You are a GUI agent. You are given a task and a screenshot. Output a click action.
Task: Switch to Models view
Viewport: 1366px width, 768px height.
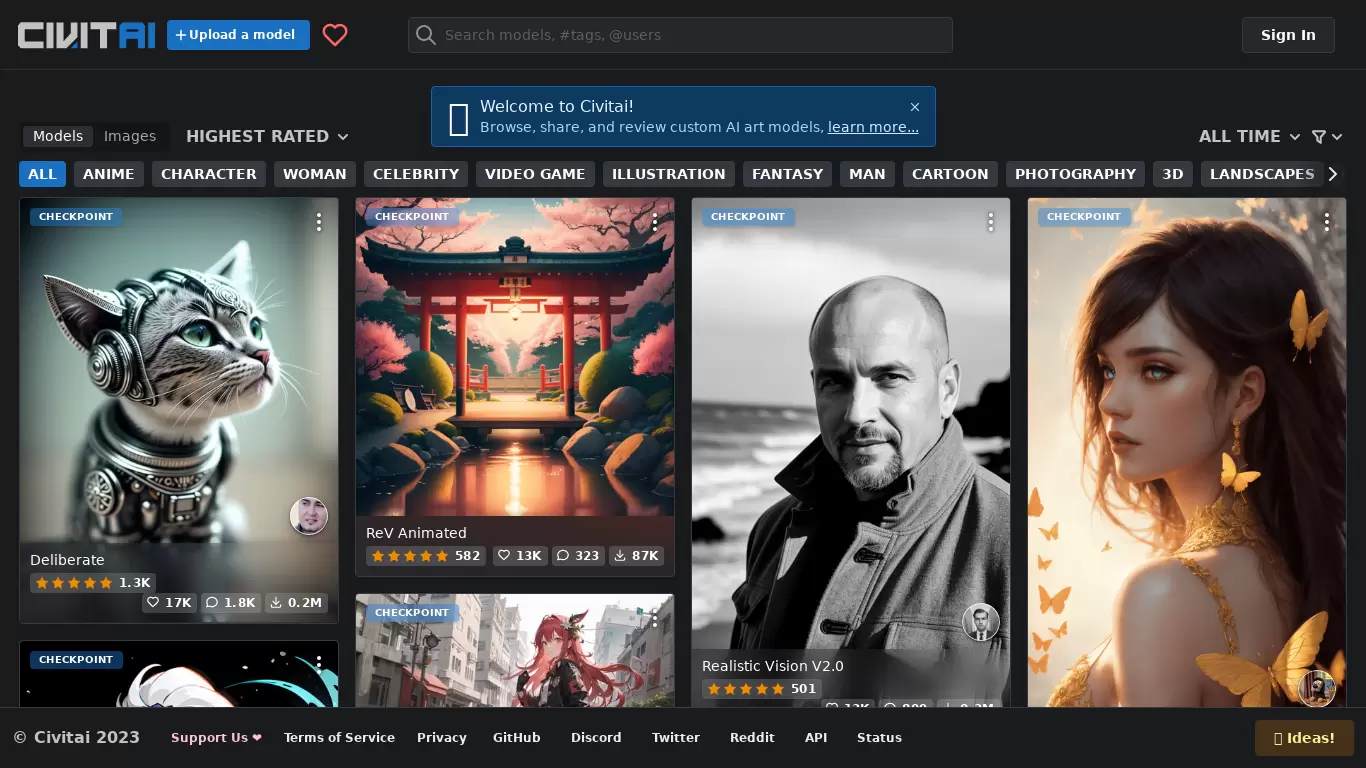58,136
